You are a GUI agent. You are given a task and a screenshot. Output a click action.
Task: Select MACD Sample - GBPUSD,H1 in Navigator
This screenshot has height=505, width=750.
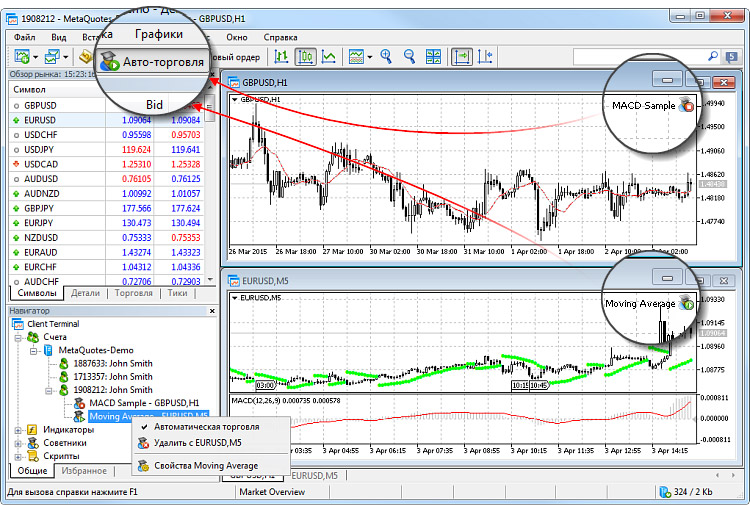pyautogui.click(x=144, y=403)
